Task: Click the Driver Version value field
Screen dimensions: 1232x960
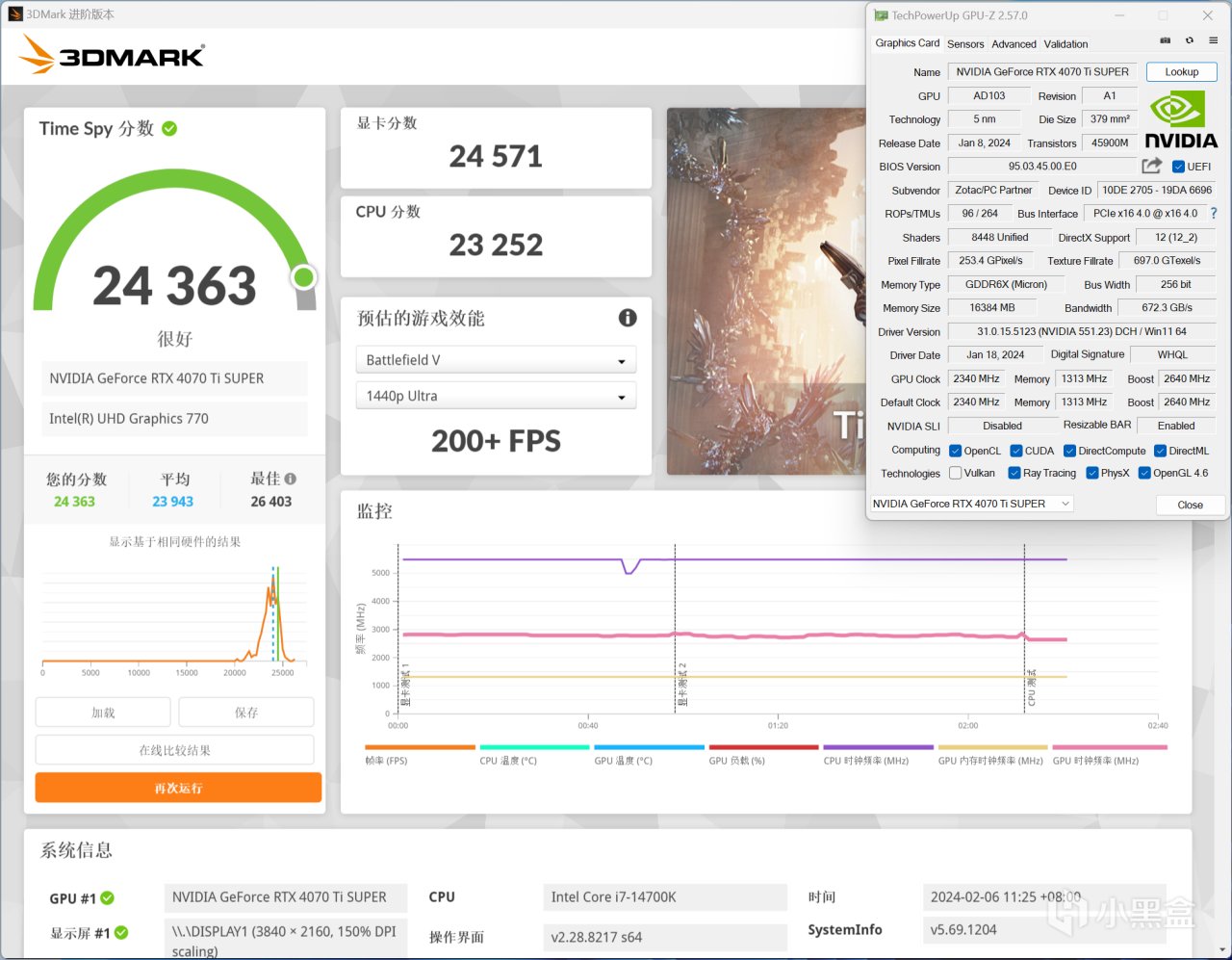Action: point(1082,332)
